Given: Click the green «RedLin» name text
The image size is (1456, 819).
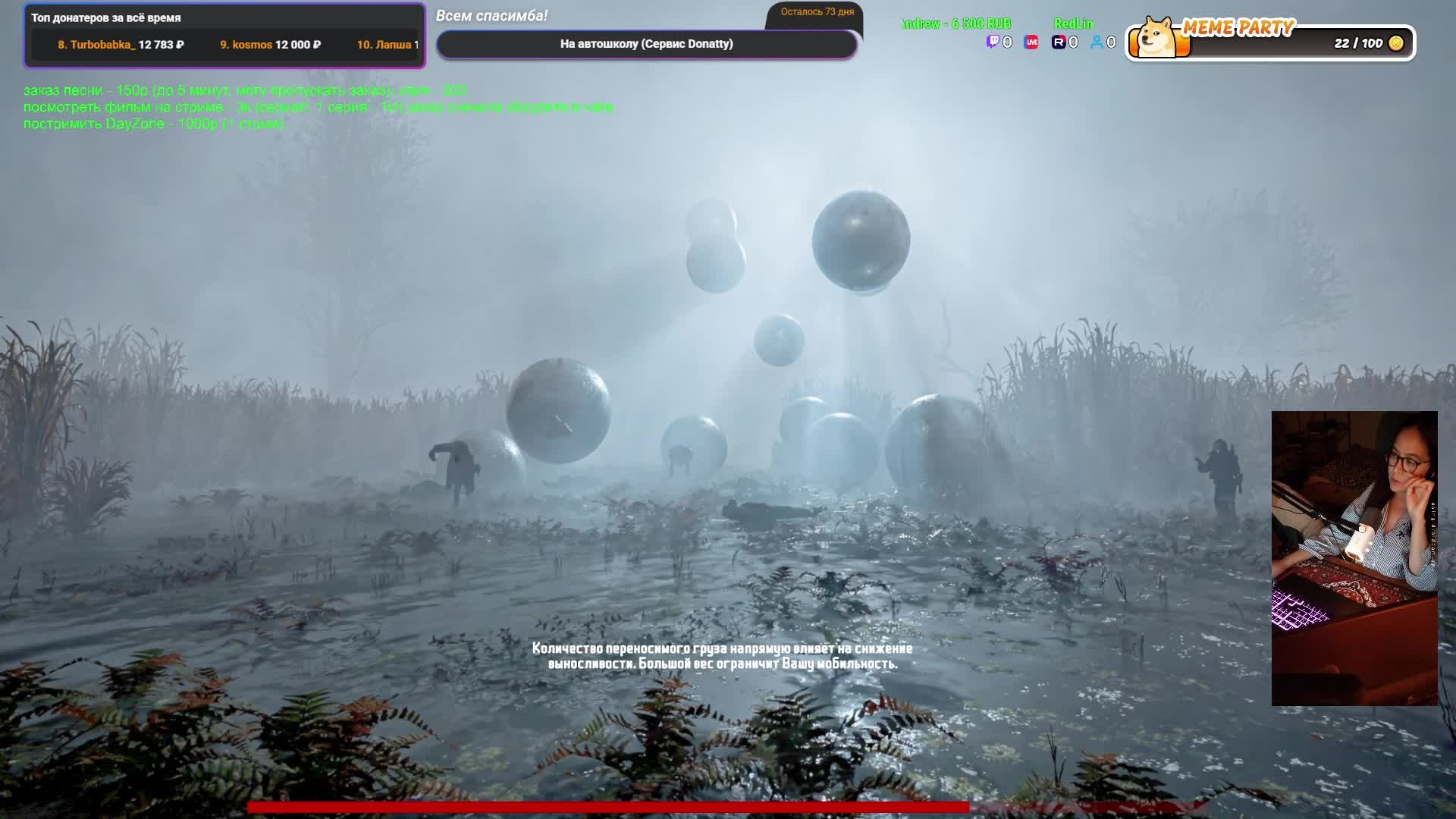Looking at the screenshot, I should [x=1073, y=24].
